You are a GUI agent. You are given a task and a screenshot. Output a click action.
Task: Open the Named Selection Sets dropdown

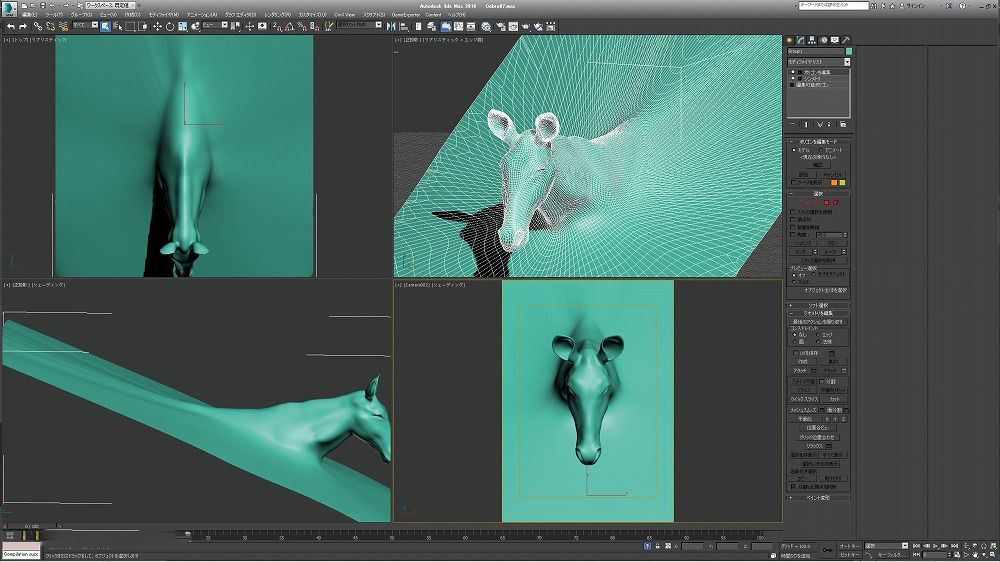pos(360,26)
